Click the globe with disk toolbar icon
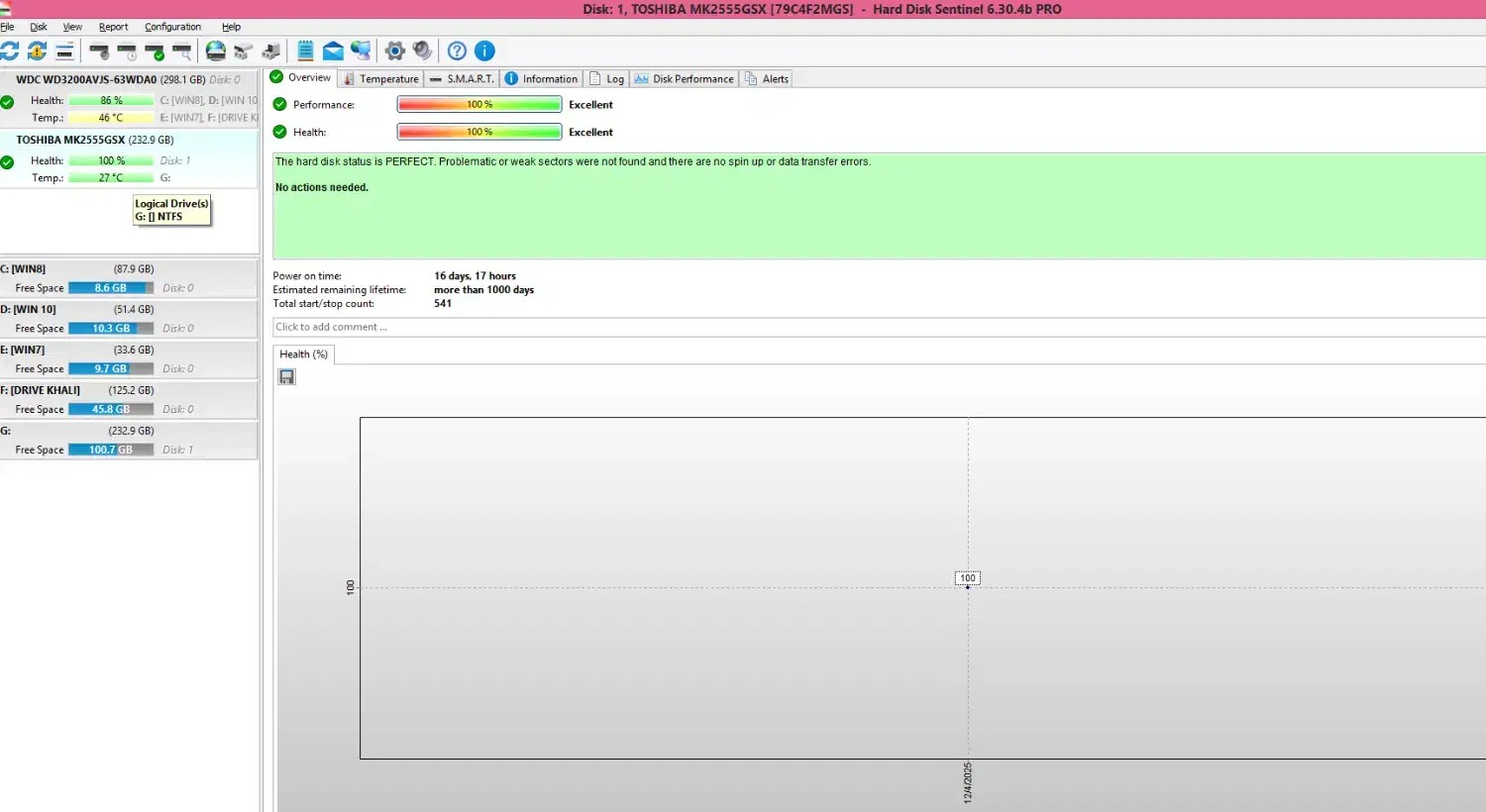Screen dimensions: 1486x812 215,51
